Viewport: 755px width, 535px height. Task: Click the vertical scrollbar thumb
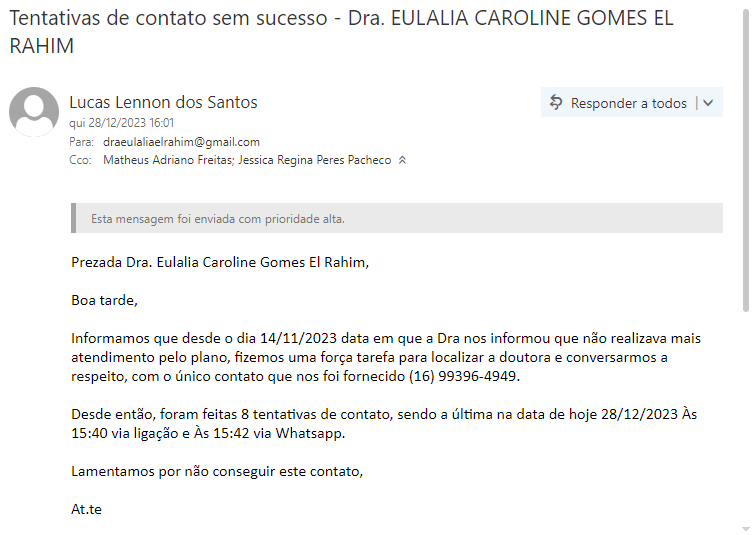point(746,160)
